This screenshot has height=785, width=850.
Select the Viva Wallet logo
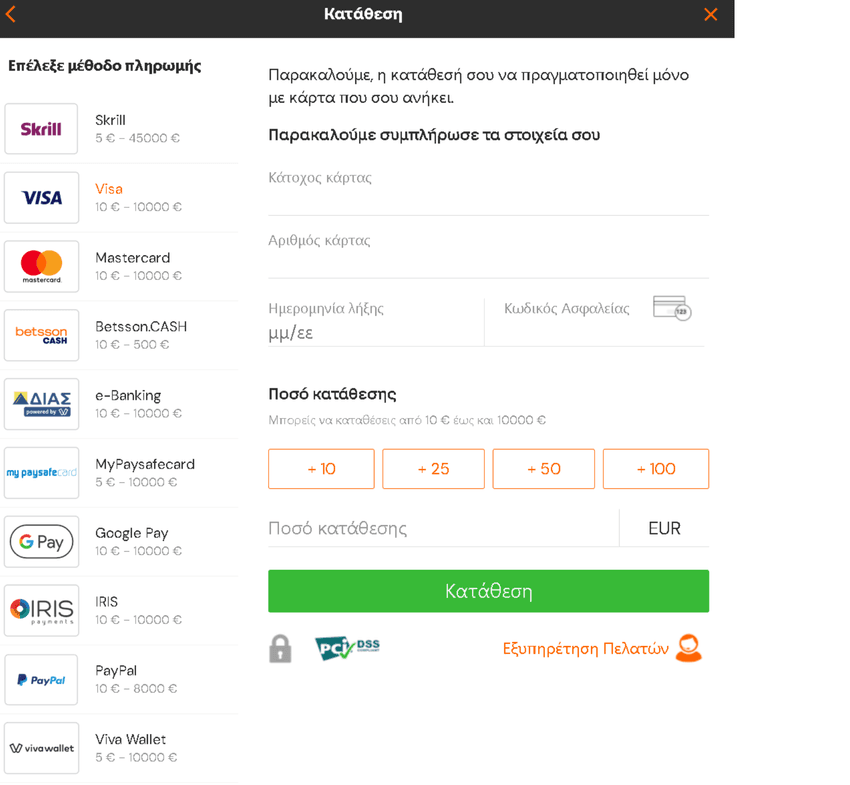pyautogui.click(x=41, y=748)
